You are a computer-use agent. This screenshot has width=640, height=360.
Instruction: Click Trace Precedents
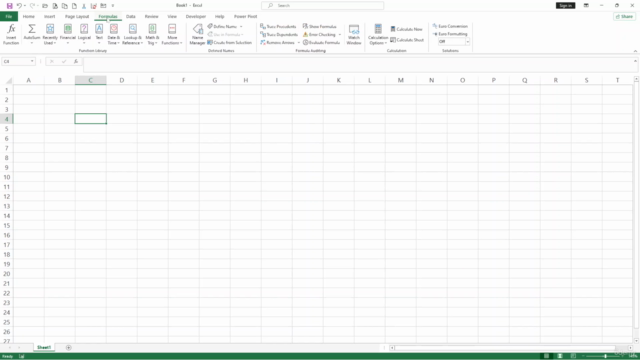(x=278, y=27)
